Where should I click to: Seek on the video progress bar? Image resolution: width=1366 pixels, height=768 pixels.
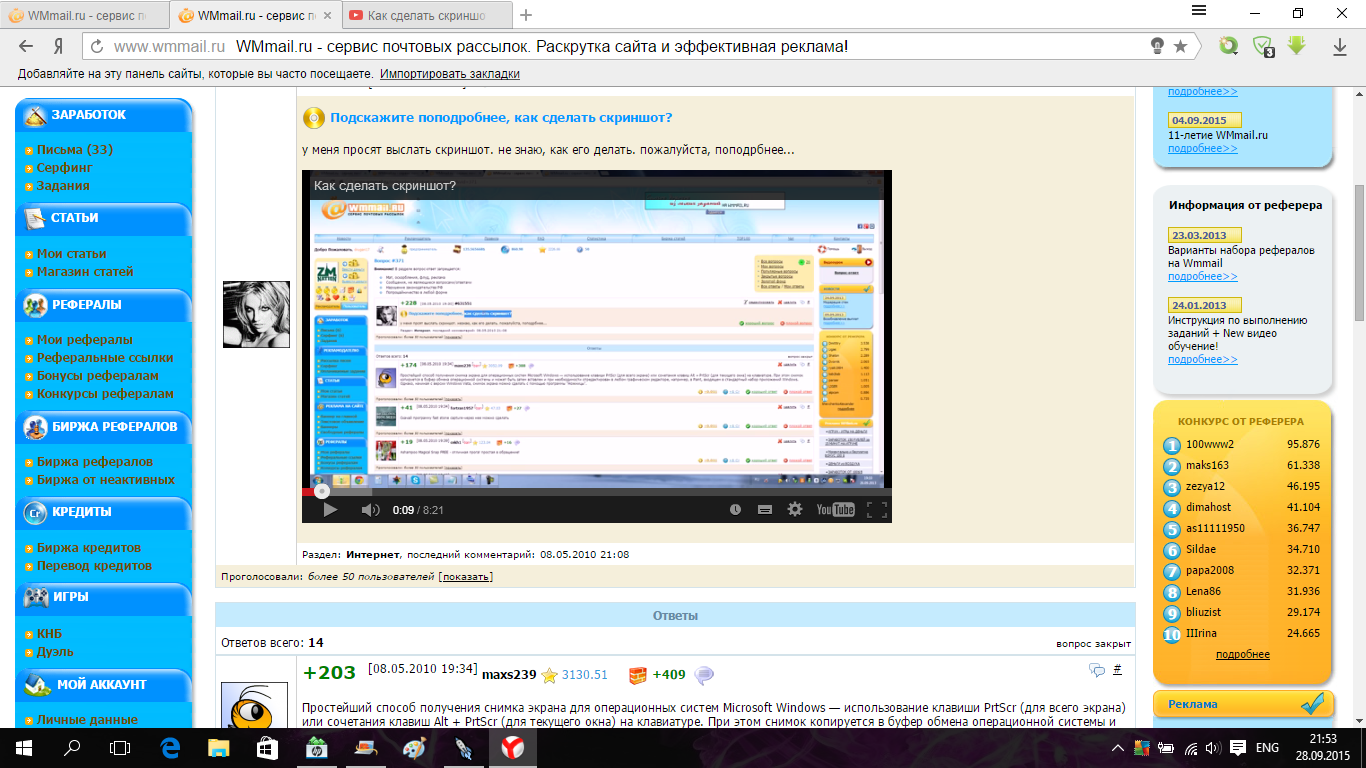click(x=597, y=491)
